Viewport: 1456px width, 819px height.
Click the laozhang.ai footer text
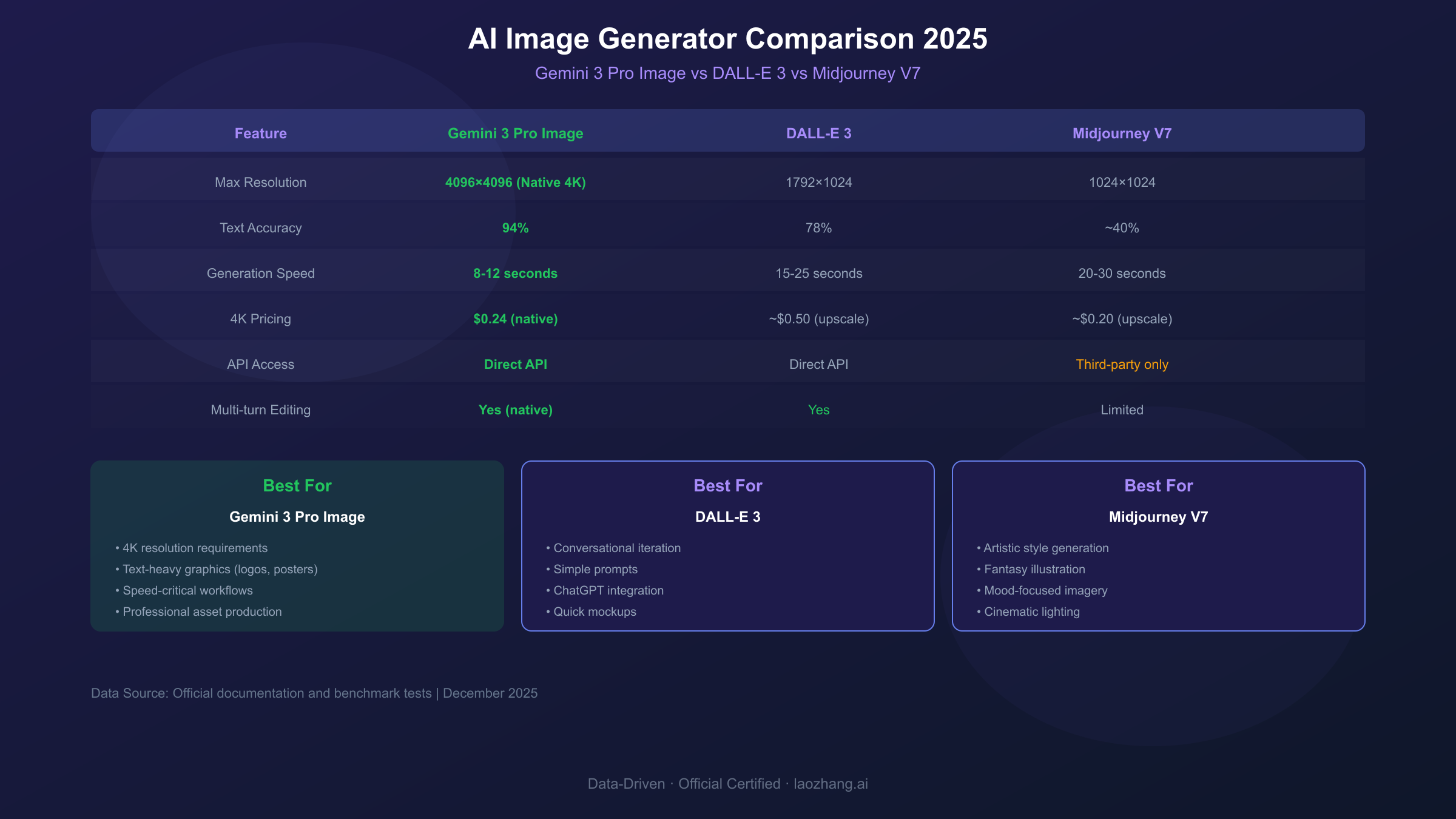click(x=831, y=784)
